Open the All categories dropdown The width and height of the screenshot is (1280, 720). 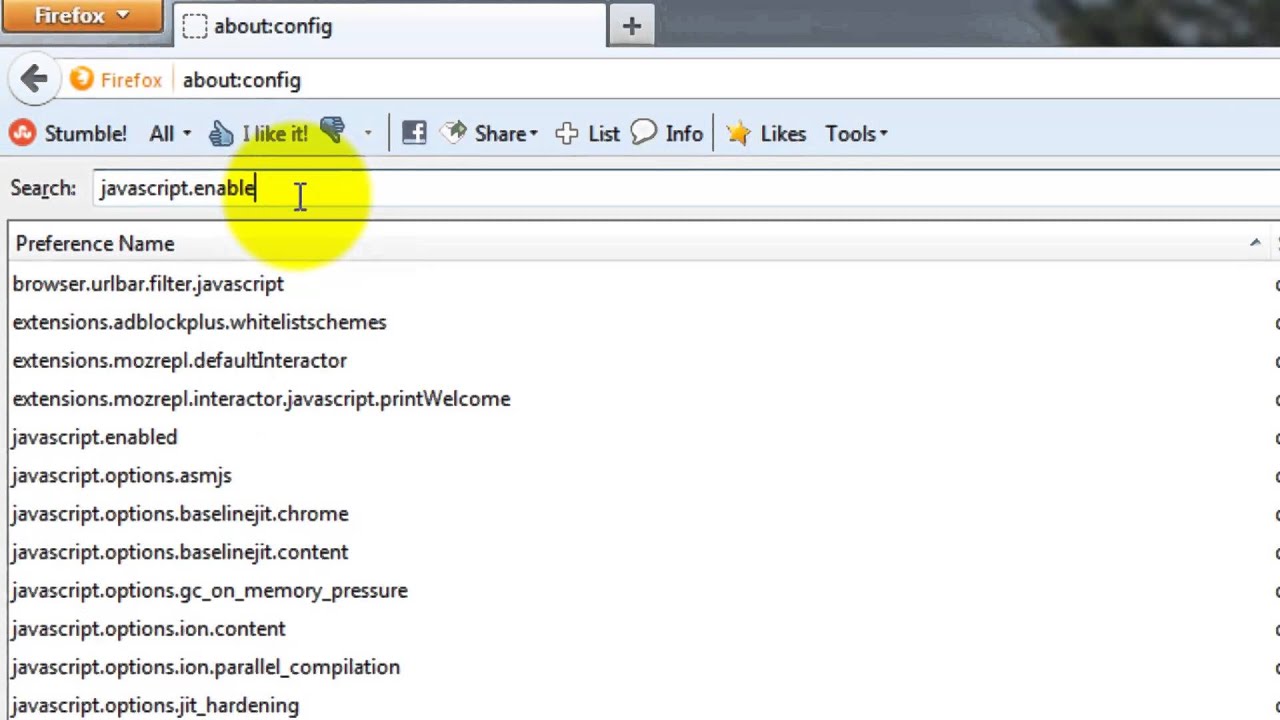169,133
